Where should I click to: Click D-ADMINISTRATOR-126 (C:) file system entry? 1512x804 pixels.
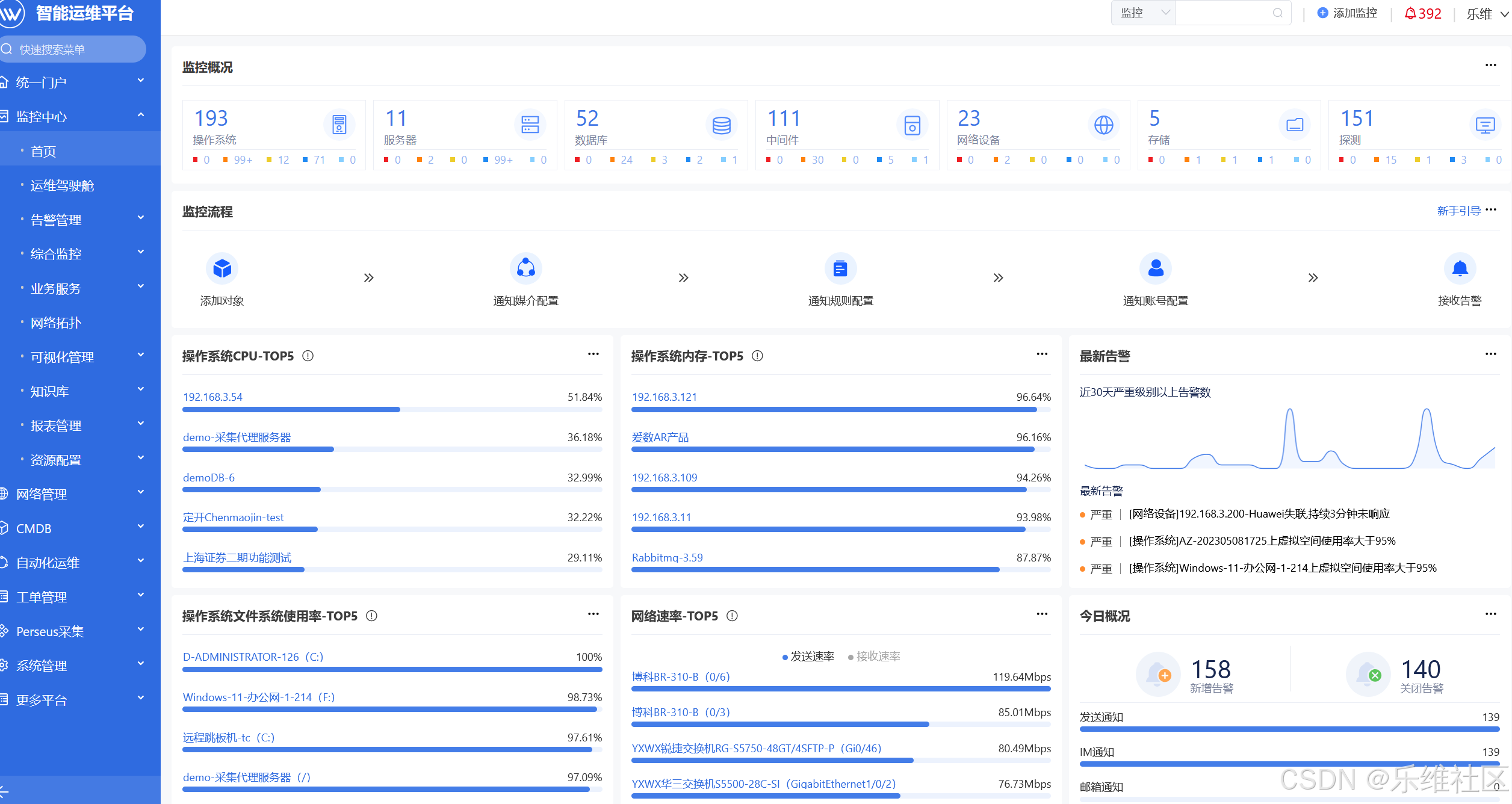coord(253,657)
